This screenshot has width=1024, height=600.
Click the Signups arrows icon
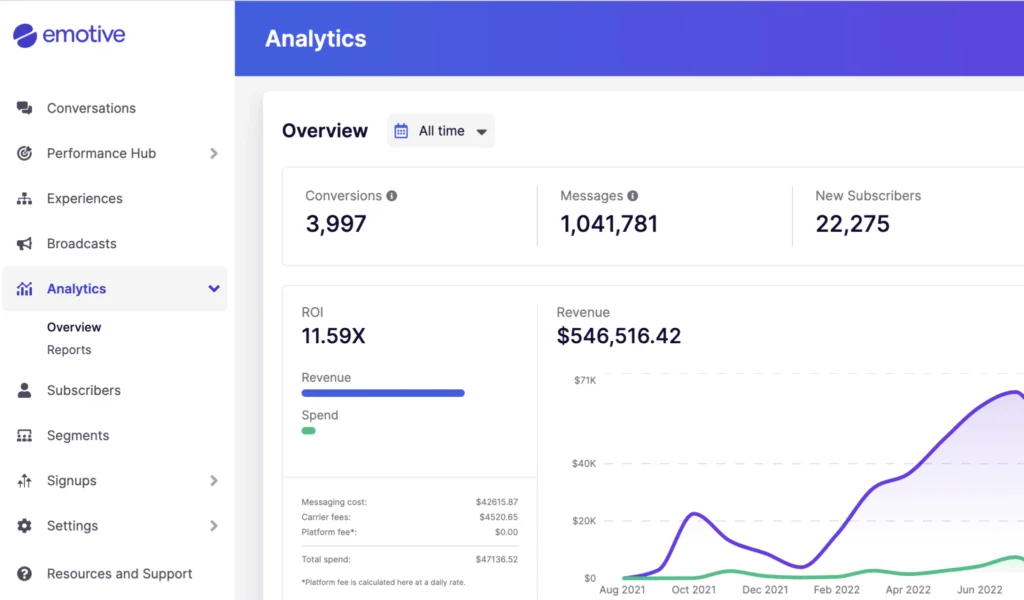click(24, 481)
